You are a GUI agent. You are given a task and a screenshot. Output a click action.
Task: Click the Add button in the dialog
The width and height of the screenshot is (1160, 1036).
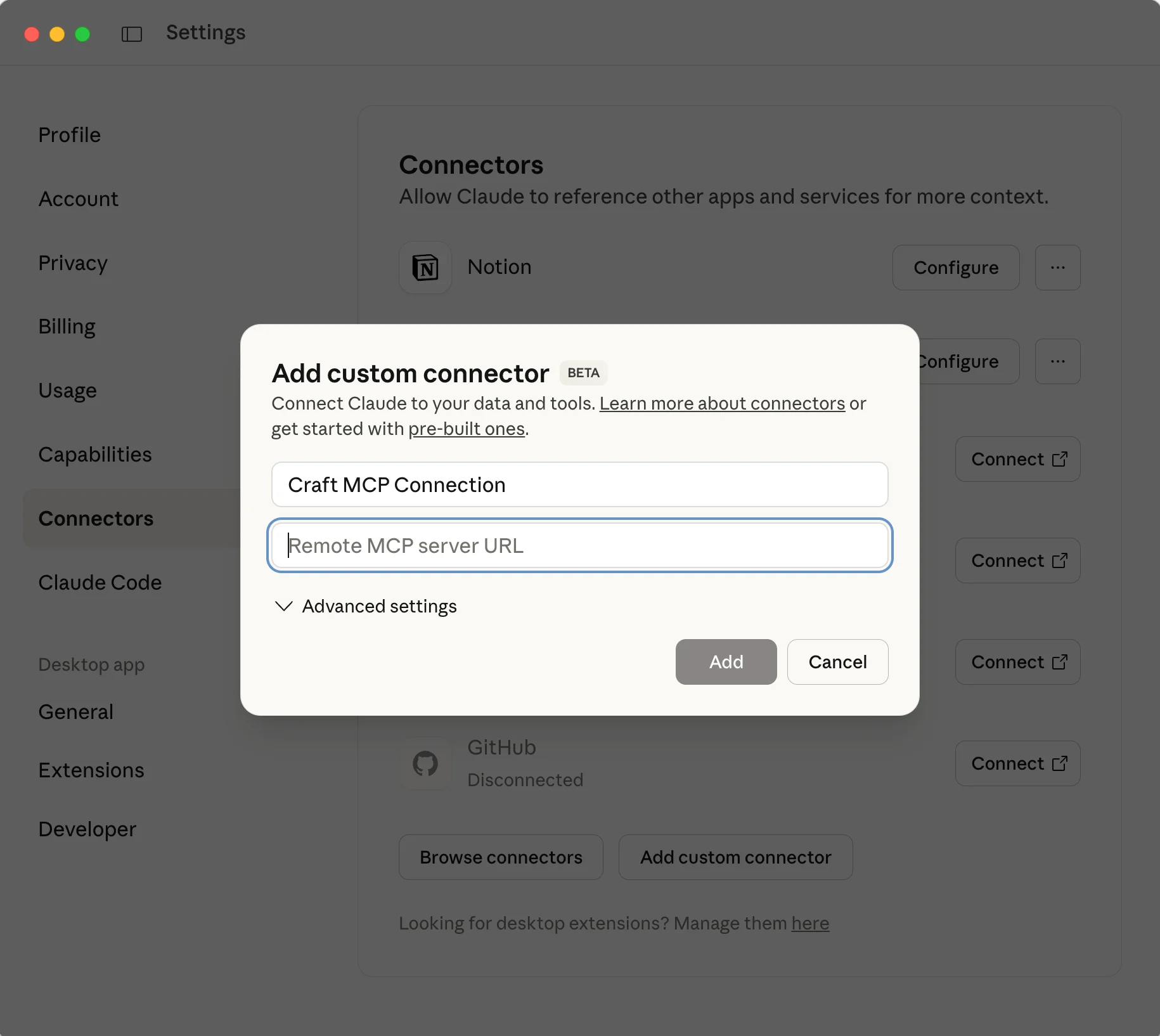coord(725,661)
